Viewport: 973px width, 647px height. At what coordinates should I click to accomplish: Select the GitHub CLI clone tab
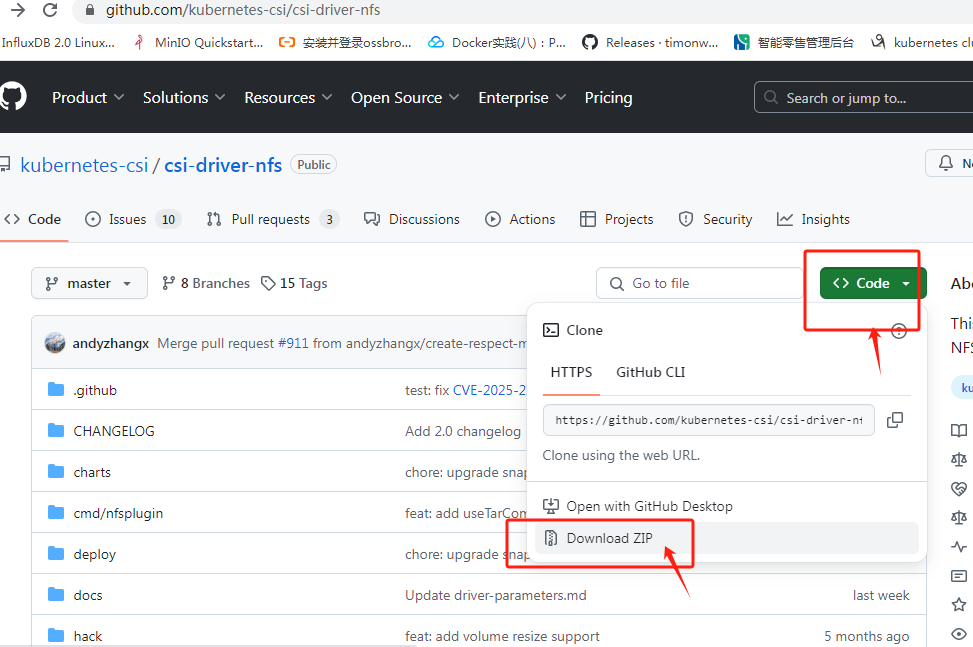coord(650,372)
